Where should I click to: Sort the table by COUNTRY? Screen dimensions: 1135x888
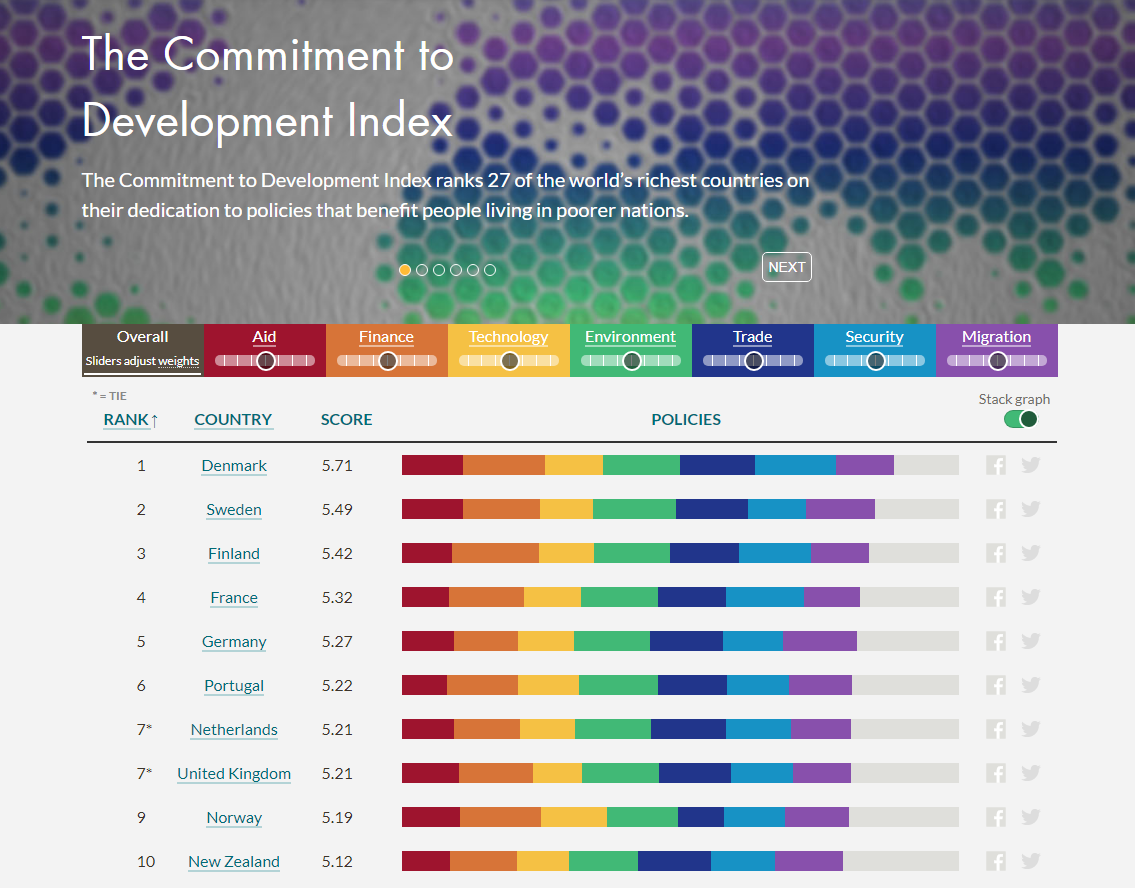(x=233, y=419)
